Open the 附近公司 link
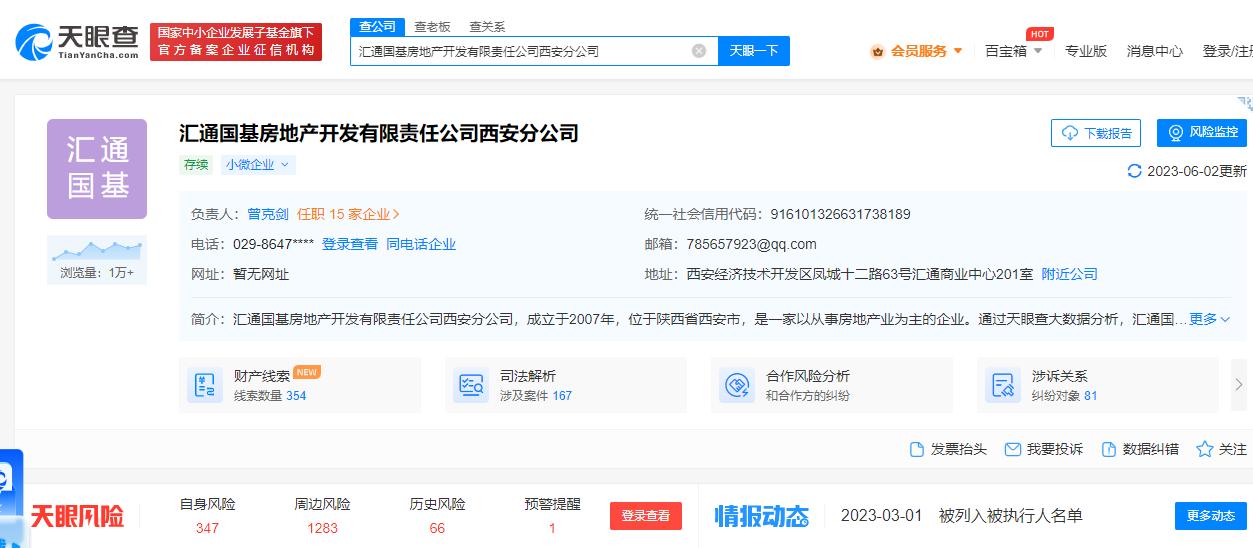1253x548 pixels. point(1069,274)
